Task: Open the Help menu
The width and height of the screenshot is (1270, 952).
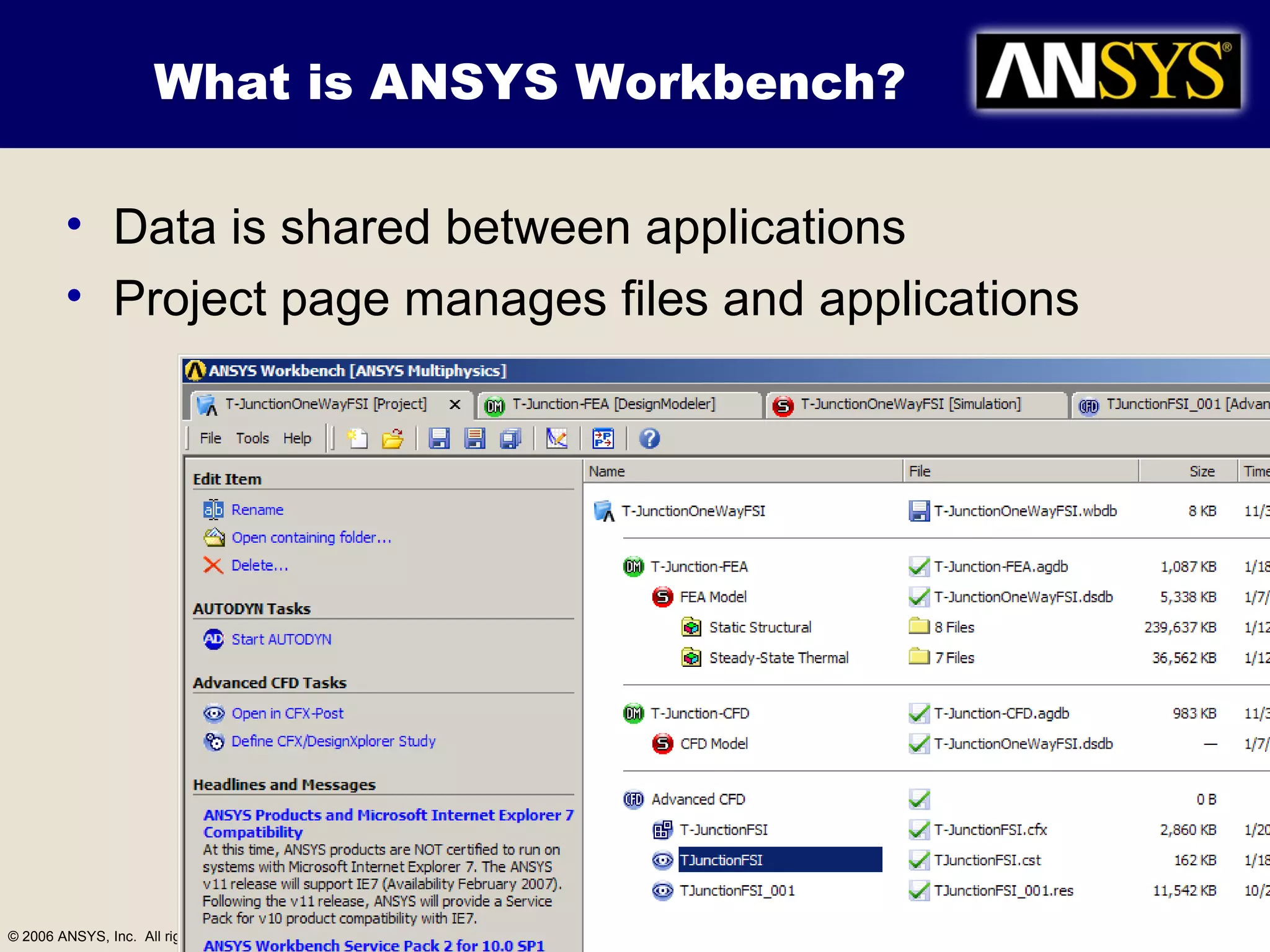Action: pyautogui.click(x=297, y=438)
